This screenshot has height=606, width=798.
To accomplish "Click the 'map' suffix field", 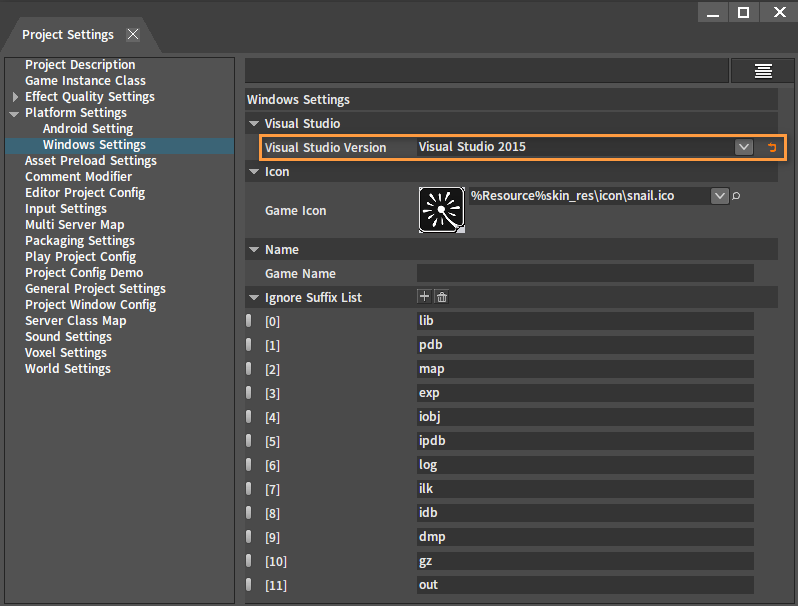I will coord(585,369).
